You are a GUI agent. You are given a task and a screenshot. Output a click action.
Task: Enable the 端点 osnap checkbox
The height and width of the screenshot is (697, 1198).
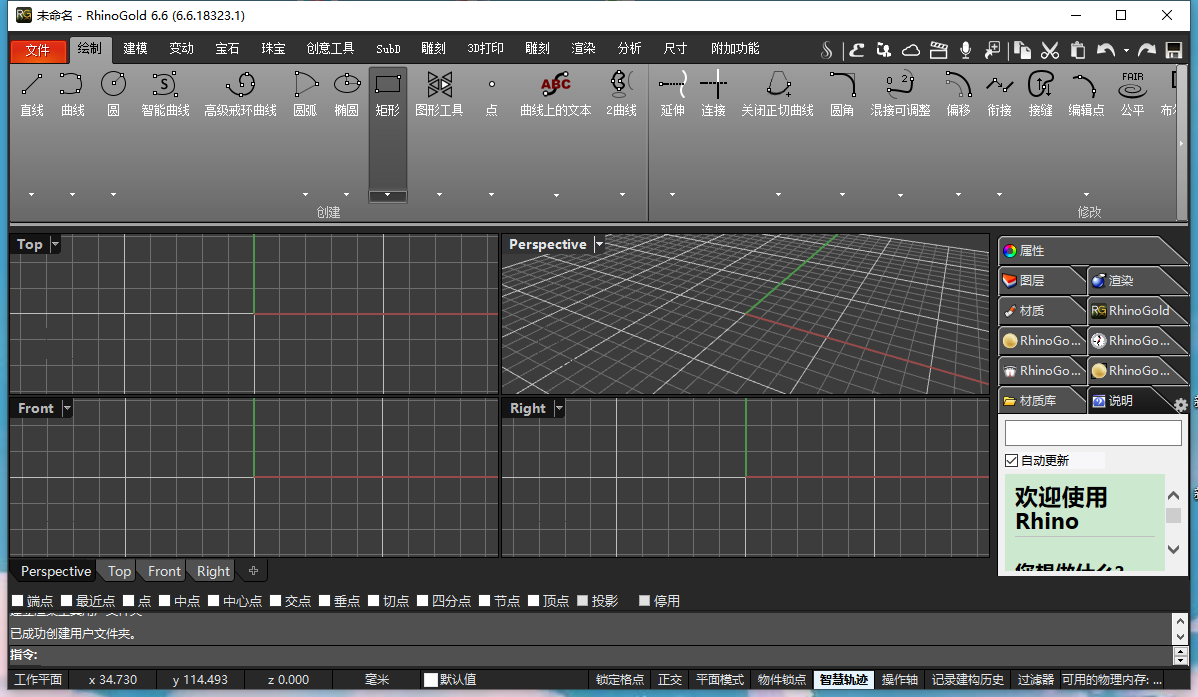pos(18,601)
